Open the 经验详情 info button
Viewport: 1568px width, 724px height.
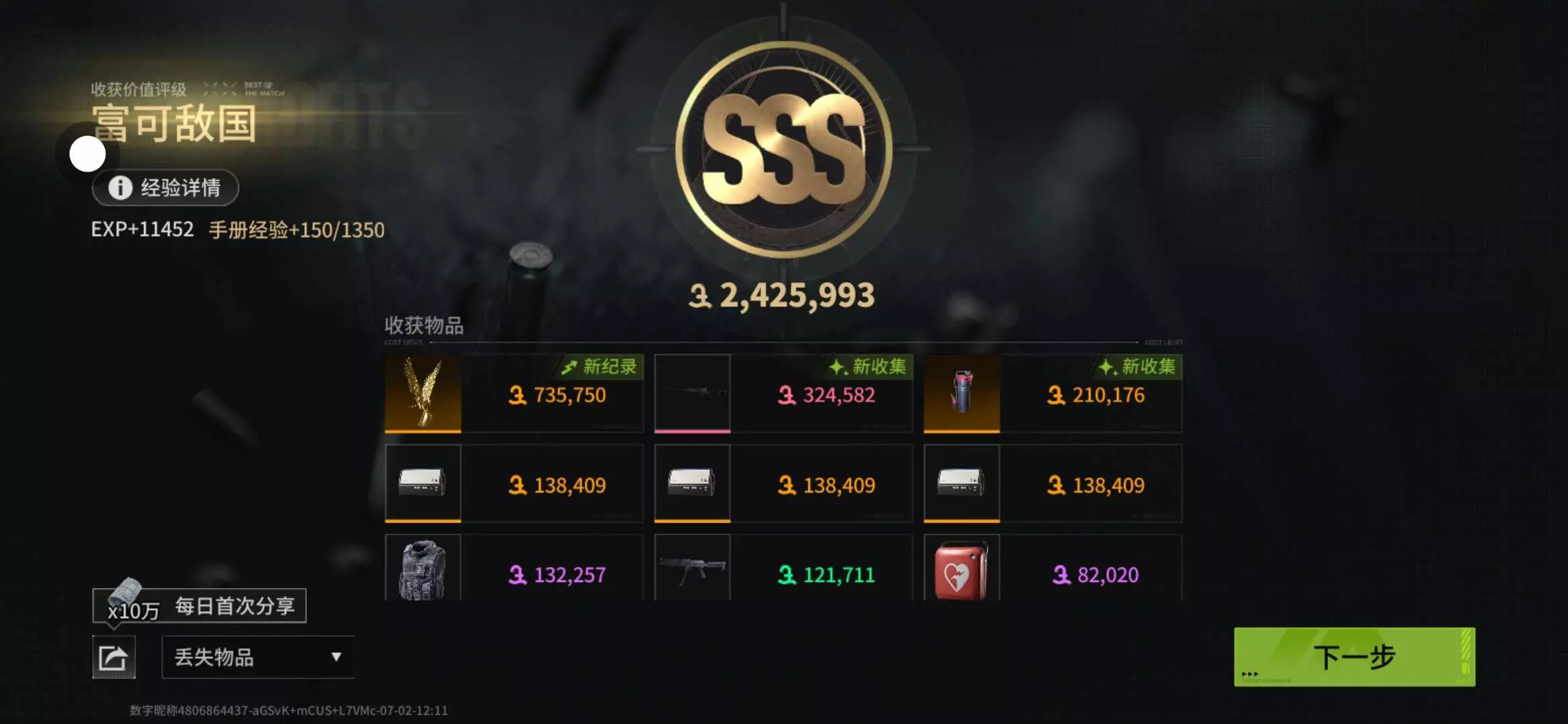coord(166,188)
